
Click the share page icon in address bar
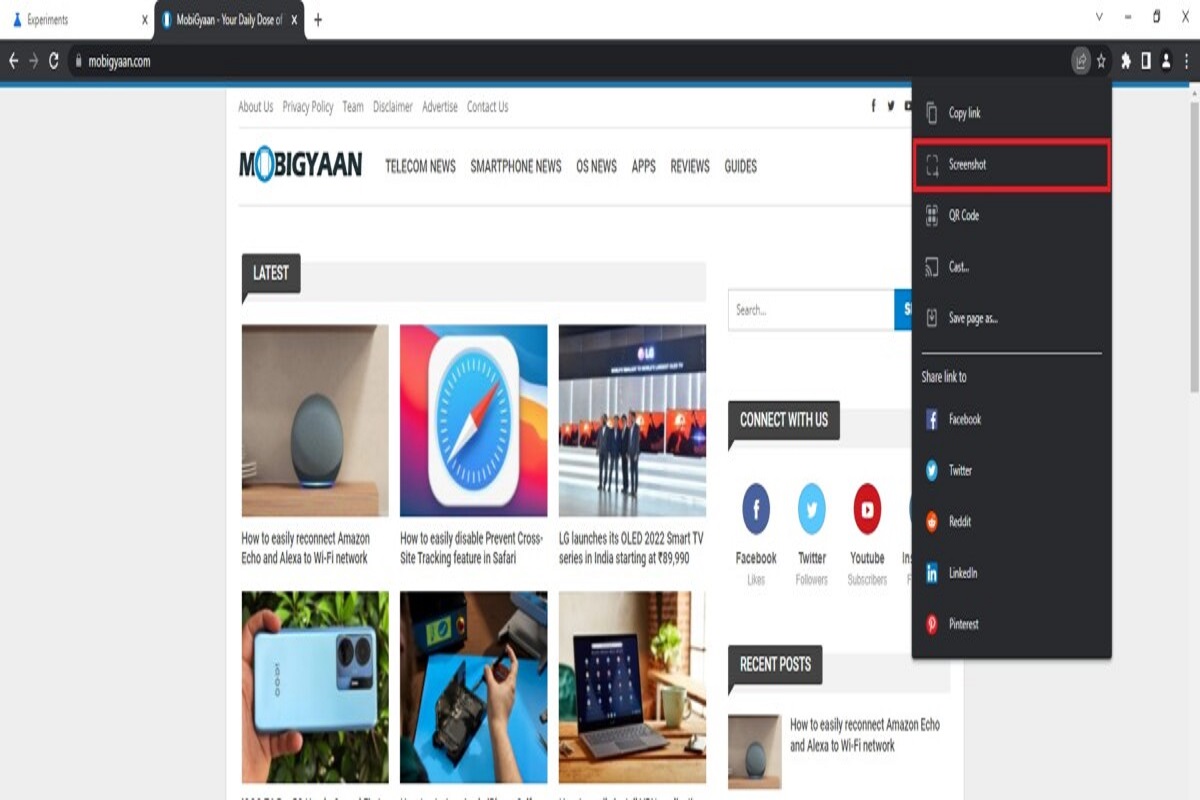click(x=1081, y=61)
